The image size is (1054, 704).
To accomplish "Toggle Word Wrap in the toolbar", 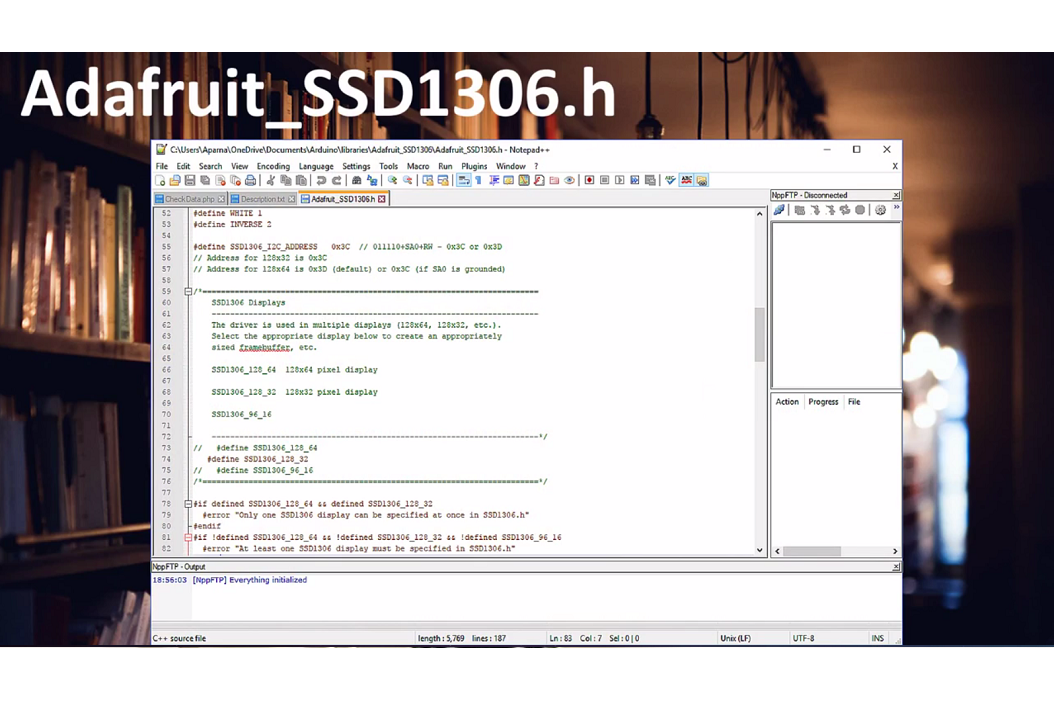I will point(462,180).
